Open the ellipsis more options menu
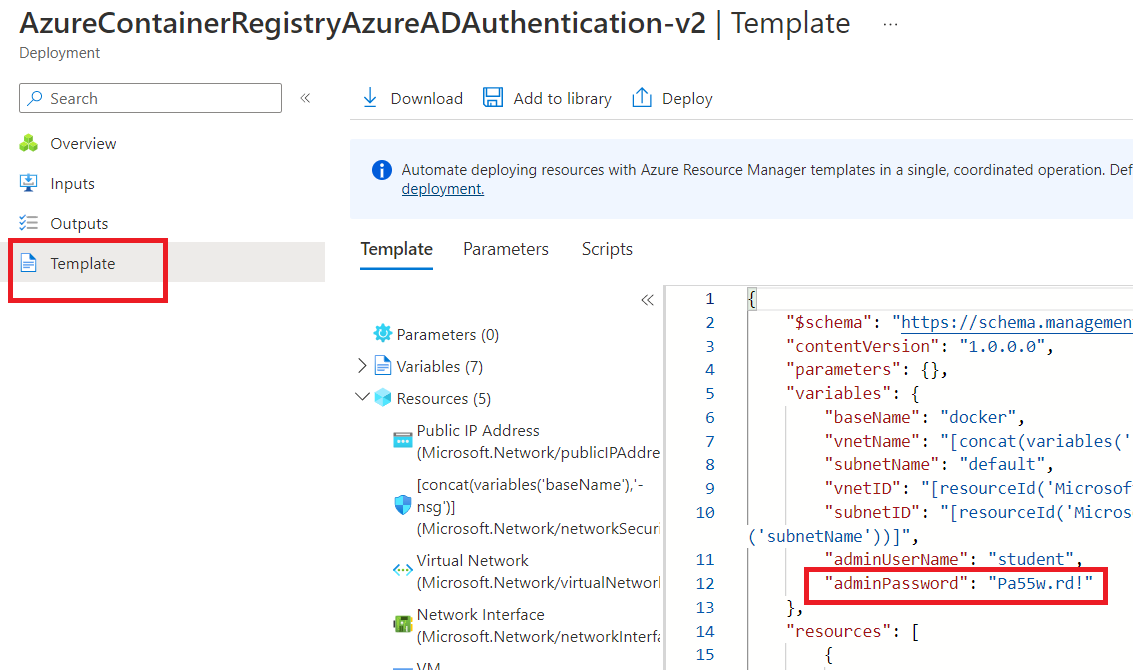1133x670 pixels. point(890,24)
